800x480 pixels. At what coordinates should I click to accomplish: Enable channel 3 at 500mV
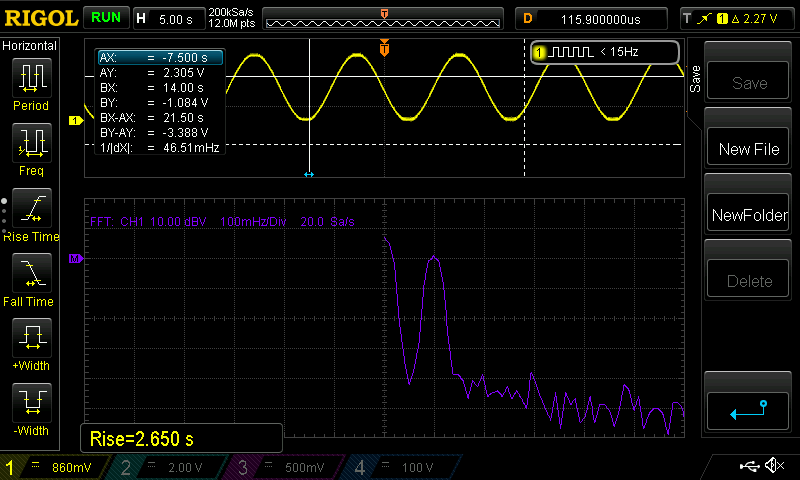[289, 467]
